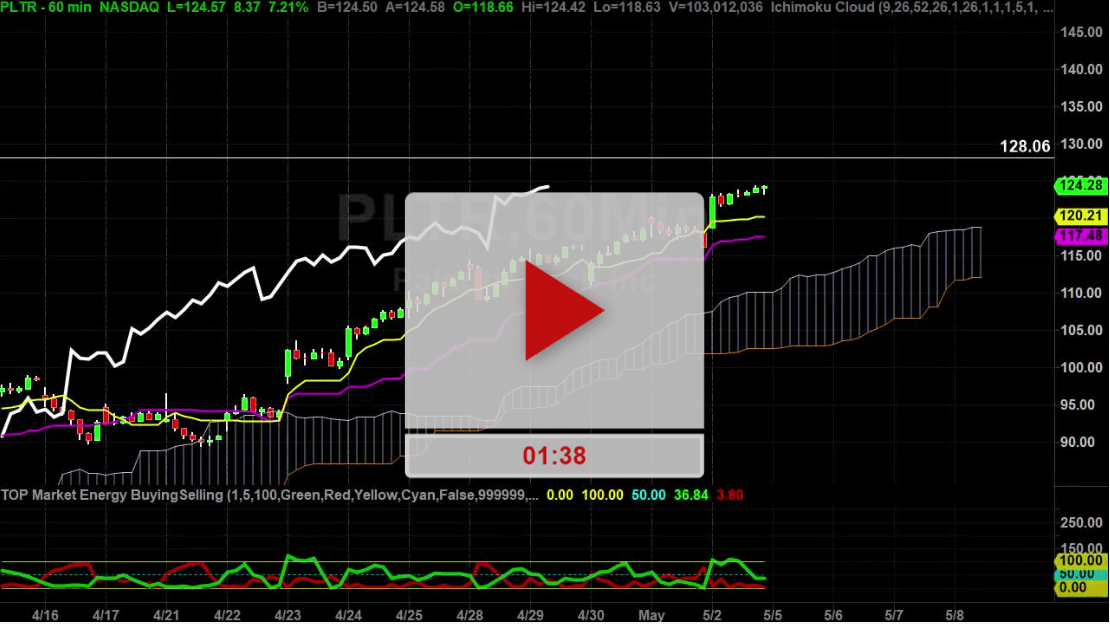
Task: Click the yellow 100.00 value in indicator header
Action: pos(602,495)
